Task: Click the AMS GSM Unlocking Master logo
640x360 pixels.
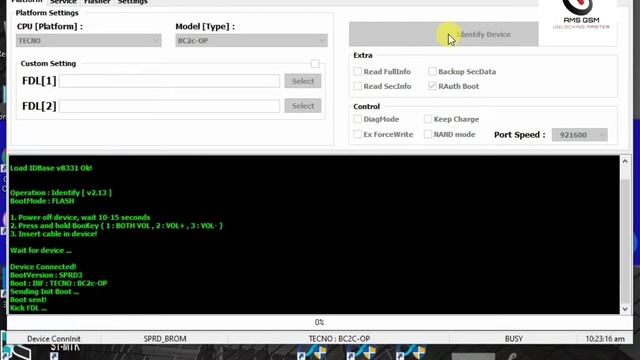Action: click(581, 15)
